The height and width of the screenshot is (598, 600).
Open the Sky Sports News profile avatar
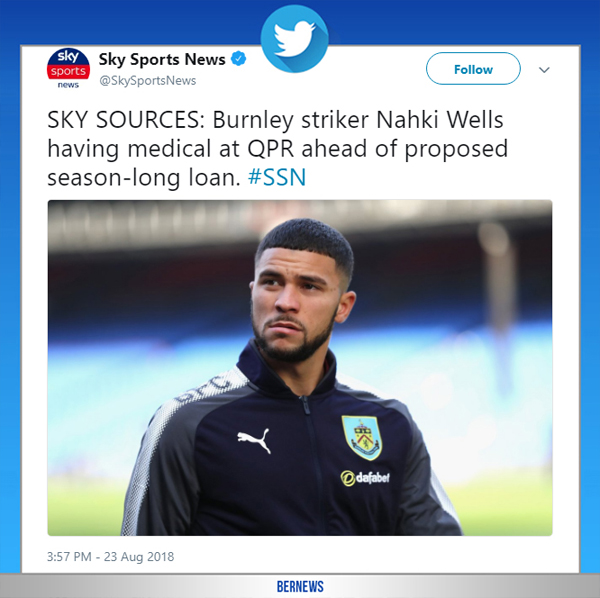[x=68, y=68]
